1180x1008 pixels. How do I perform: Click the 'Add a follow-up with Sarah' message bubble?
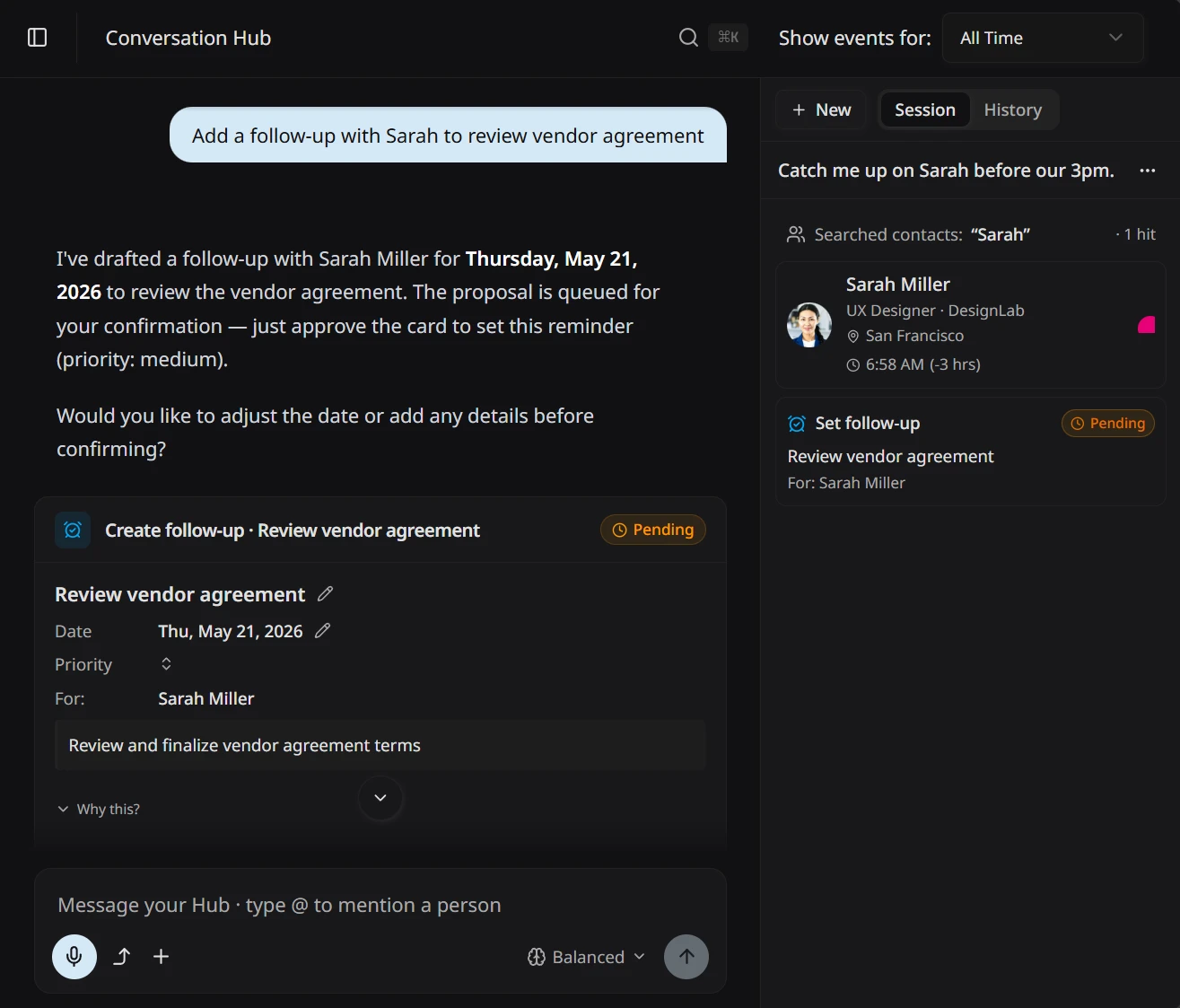pos(448,136)
